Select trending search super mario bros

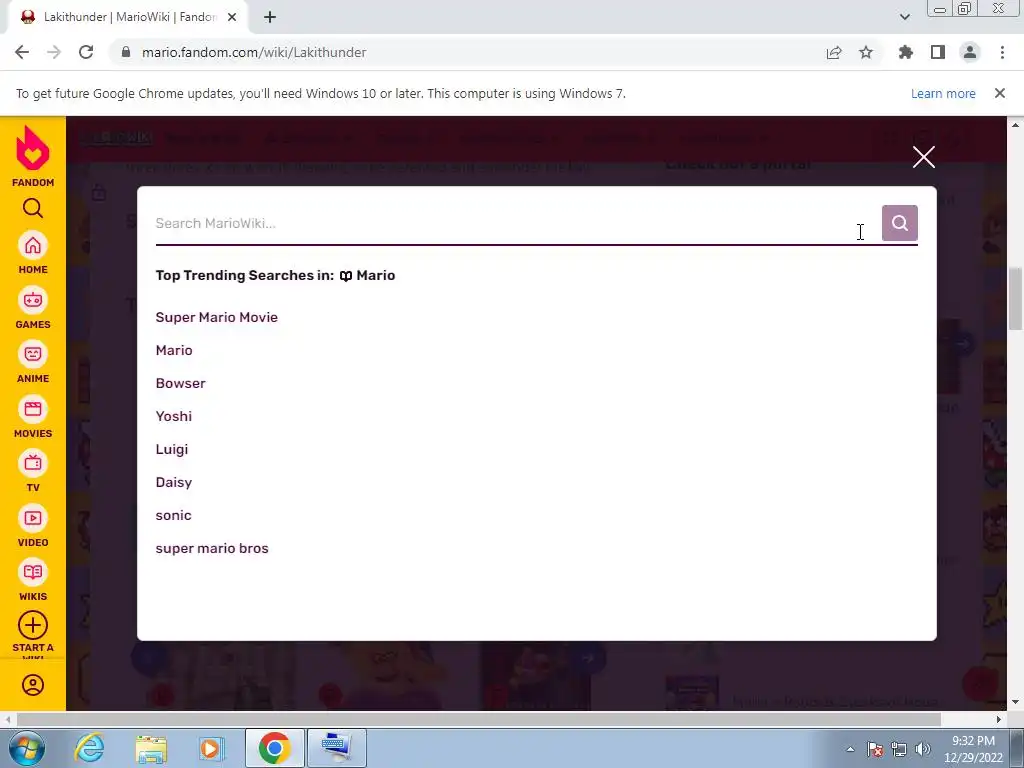point(212,549)
